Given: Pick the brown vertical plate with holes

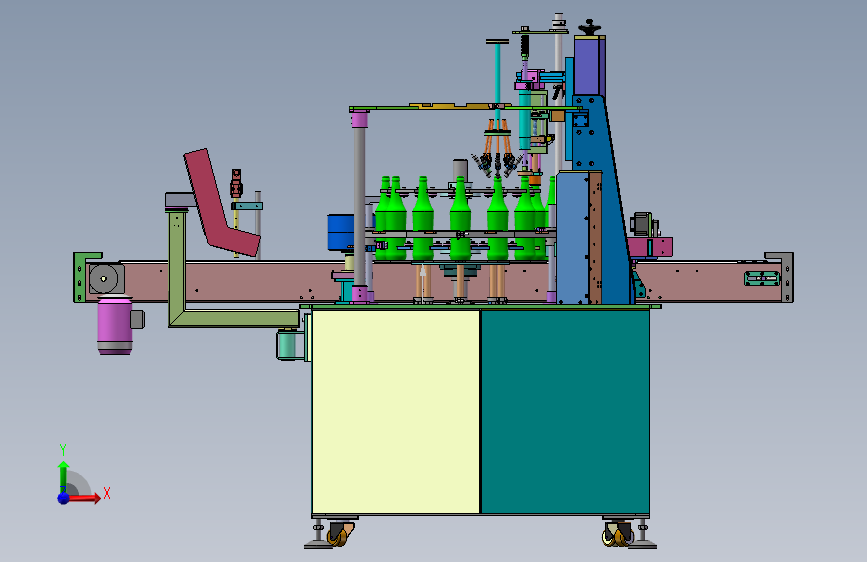Looking at the screenshot, I should 596,238.
